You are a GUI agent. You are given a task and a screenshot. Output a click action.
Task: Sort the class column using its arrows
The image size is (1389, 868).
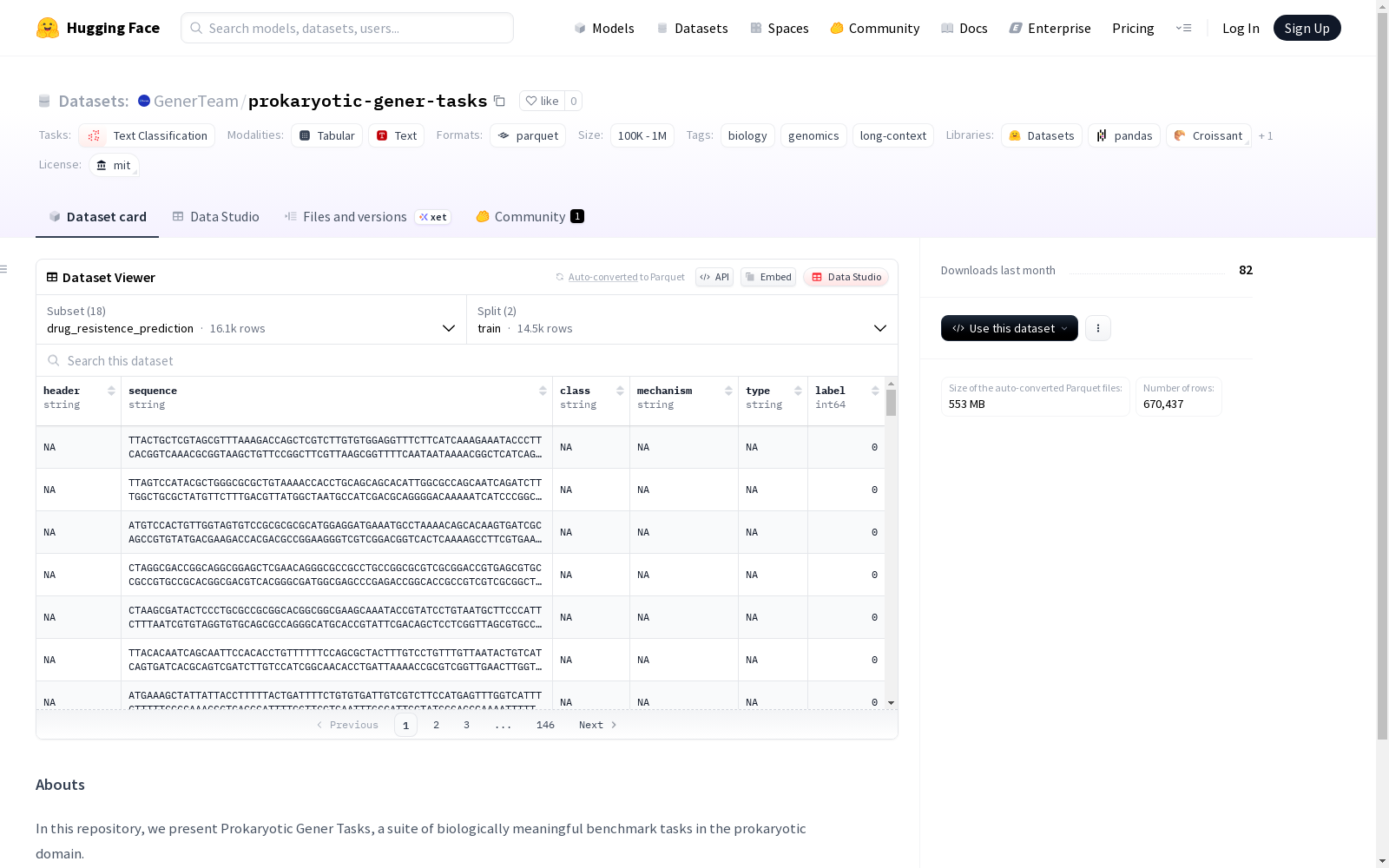[620, 391]
